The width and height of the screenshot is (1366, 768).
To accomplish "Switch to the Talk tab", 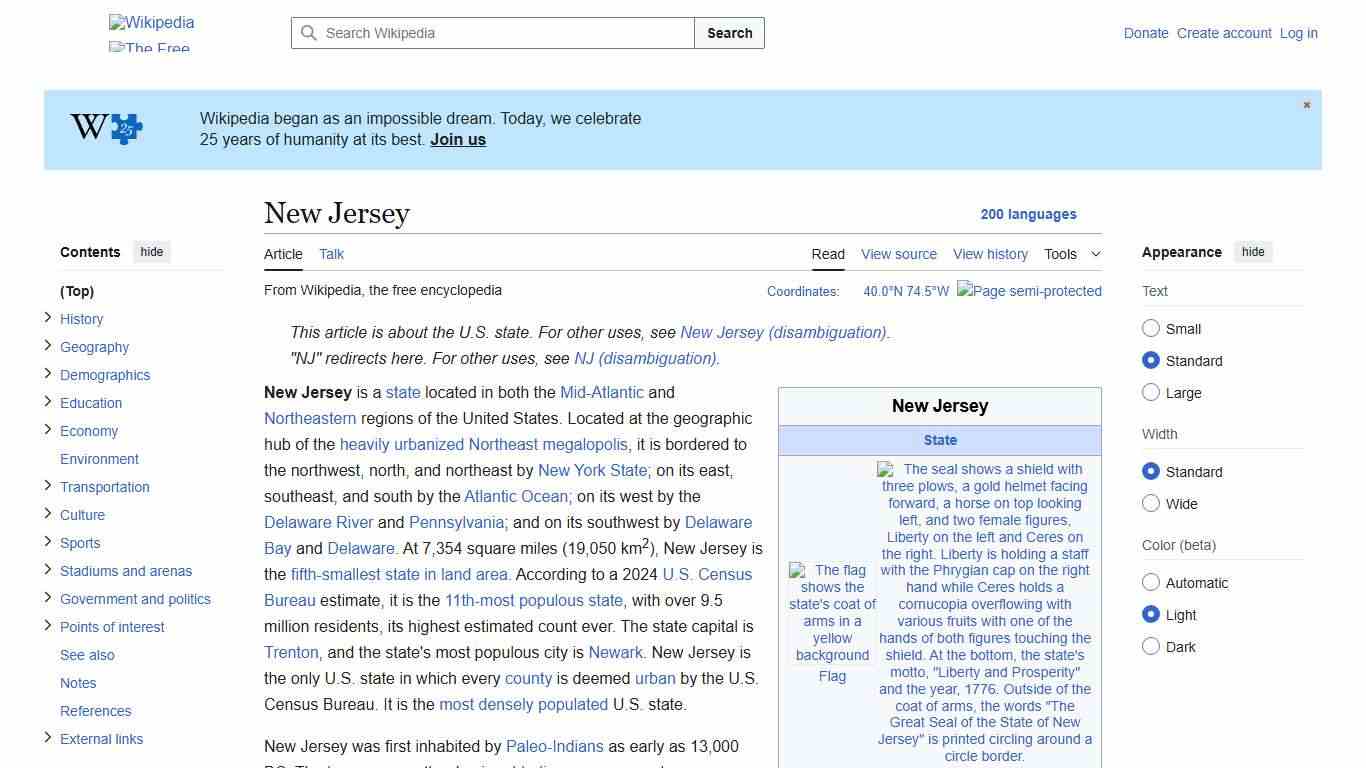I will click(x=331, y=254).
